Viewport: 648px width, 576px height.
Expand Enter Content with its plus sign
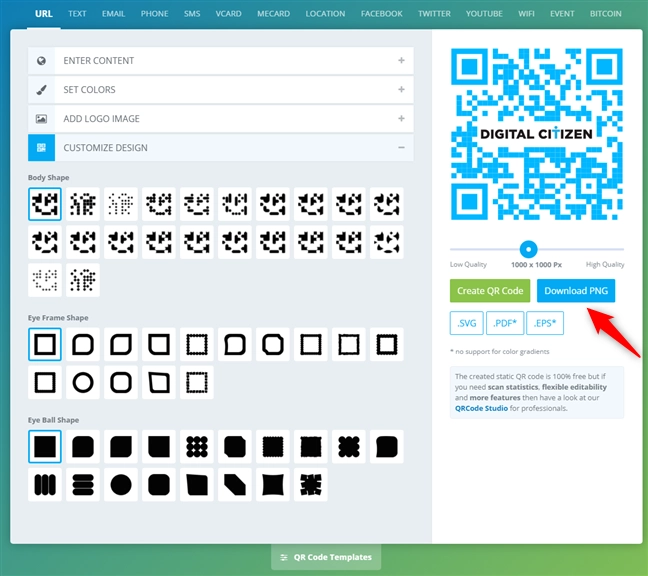coord(401,61)
